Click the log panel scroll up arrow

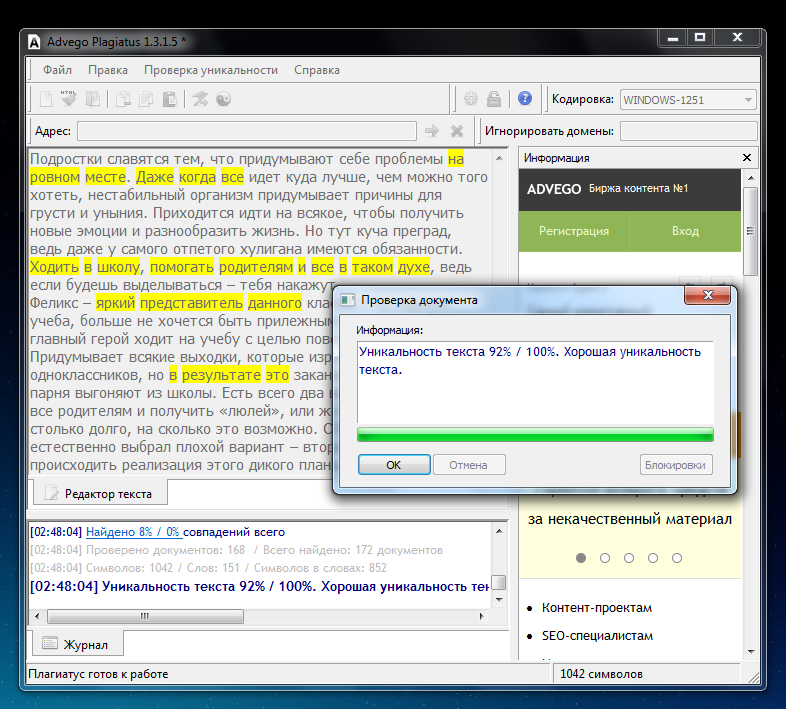(x=499, y=531)
